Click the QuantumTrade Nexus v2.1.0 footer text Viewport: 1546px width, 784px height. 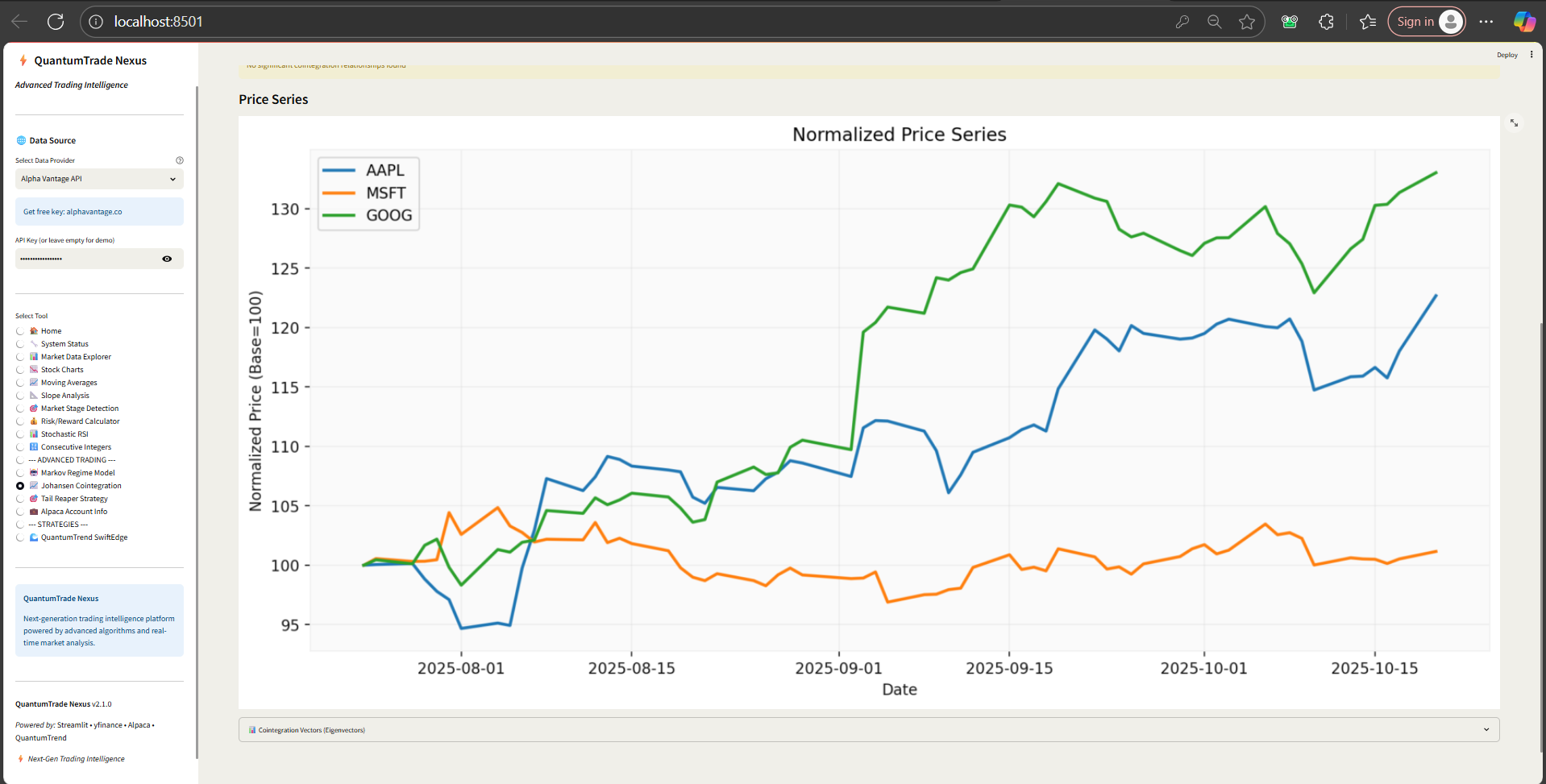tap(63, 704)
